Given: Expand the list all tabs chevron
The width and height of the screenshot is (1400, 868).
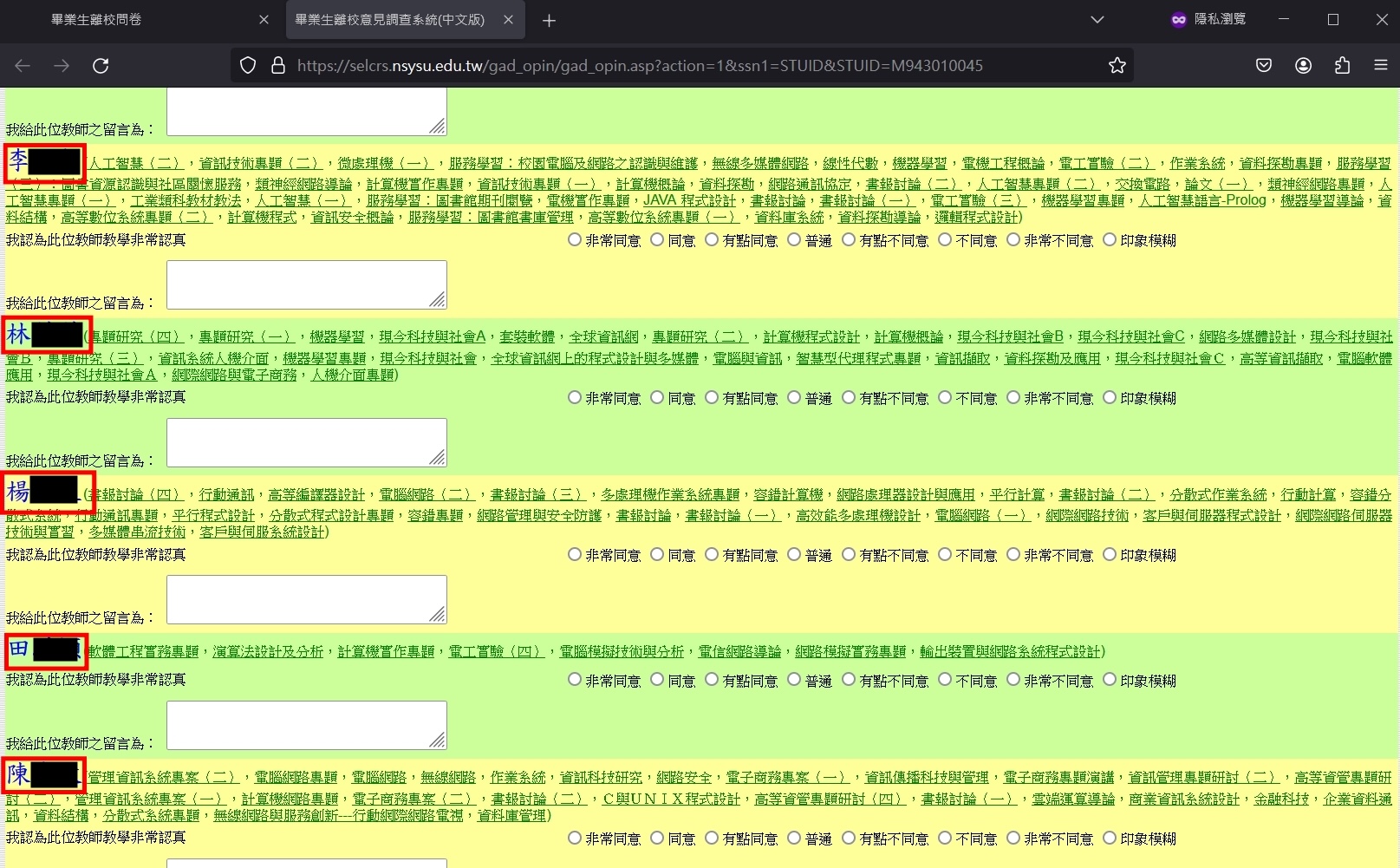Looking at the screenshot, I should pyautogui.click(x=1097, y=20).
